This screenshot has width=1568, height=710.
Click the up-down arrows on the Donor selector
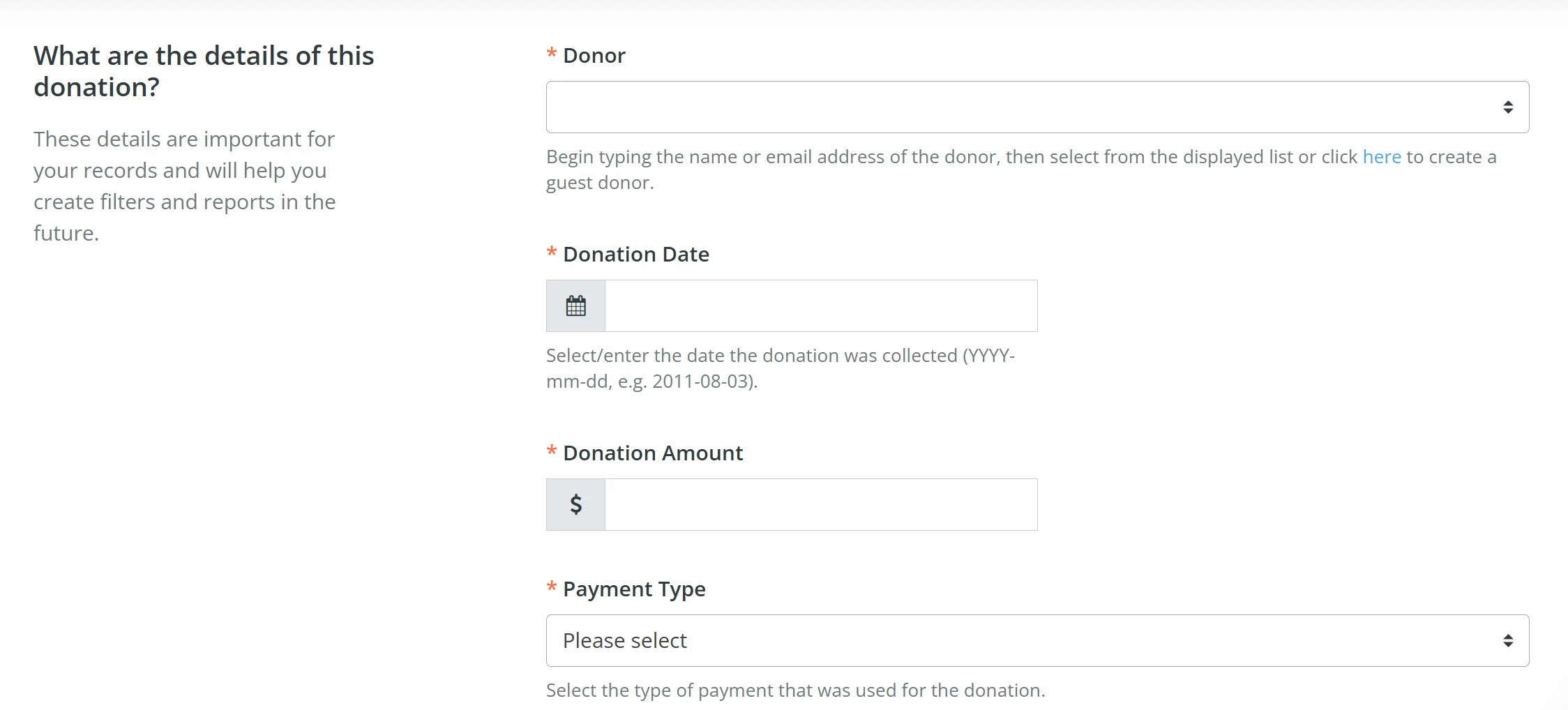click(x=1509, y=106)
